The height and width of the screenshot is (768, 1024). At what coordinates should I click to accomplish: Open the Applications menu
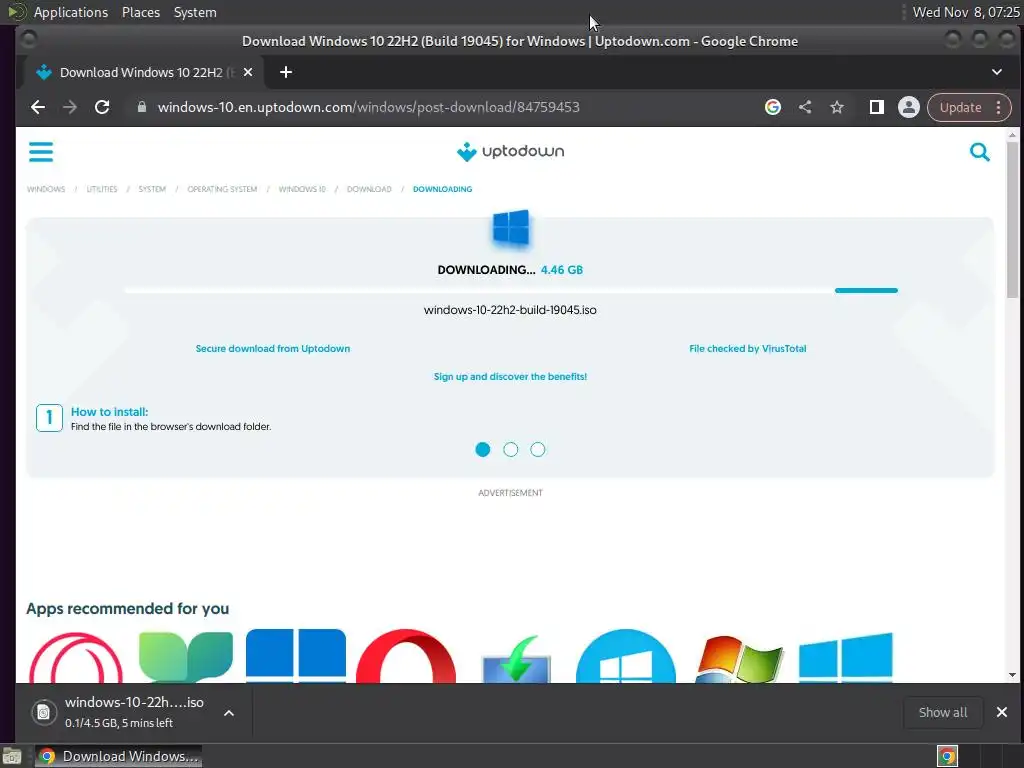click(x=71, y=12)
